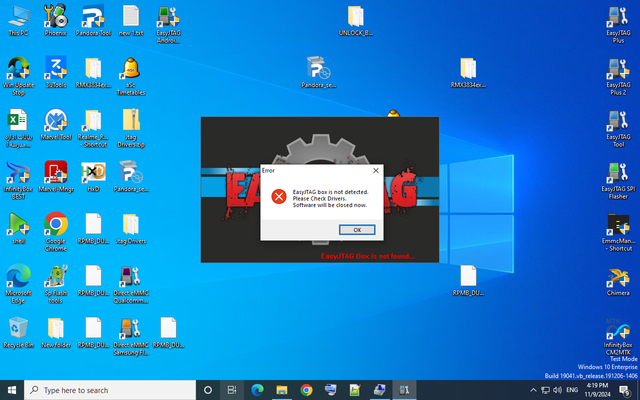
Task: Open the Windows Start menu
Action: [12, 390]
